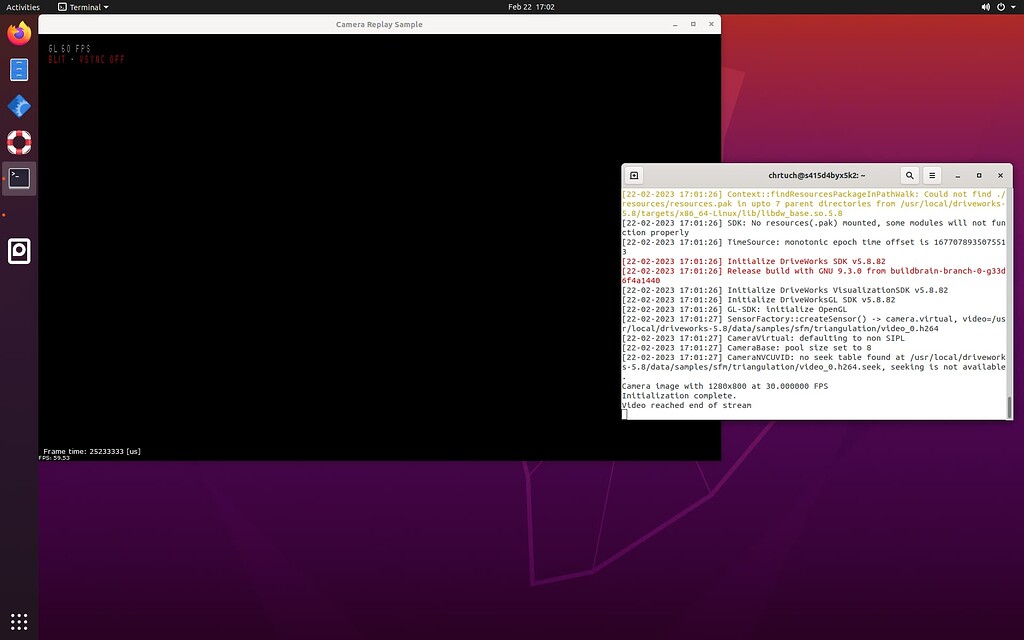Image resolution: width=1024 pixels, height=640 pixels.
Task: Click the terminal command prompt input line
Action: click(700, 412)
